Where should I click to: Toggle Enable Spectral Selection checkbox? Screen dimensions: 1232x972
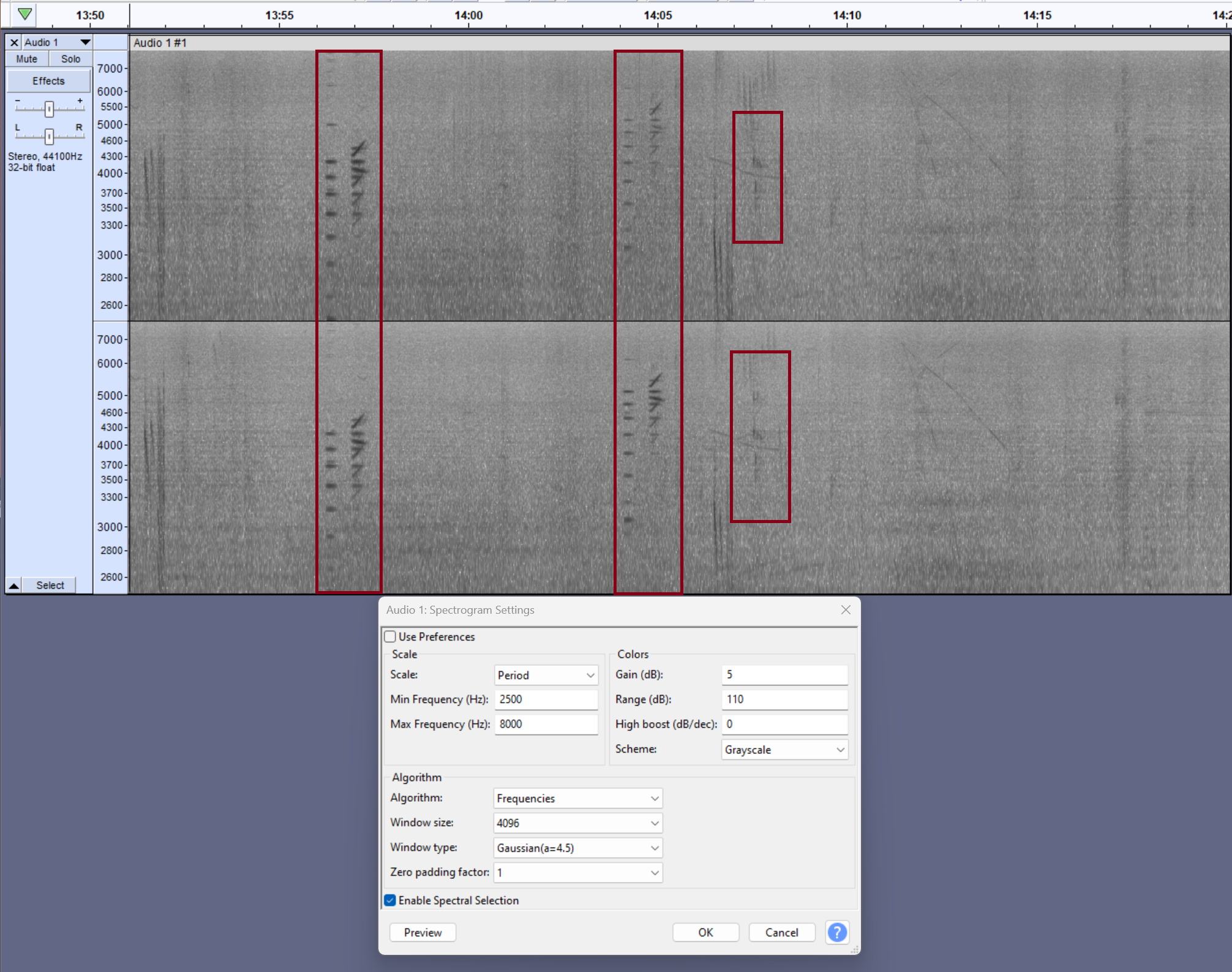pos(390,900)
